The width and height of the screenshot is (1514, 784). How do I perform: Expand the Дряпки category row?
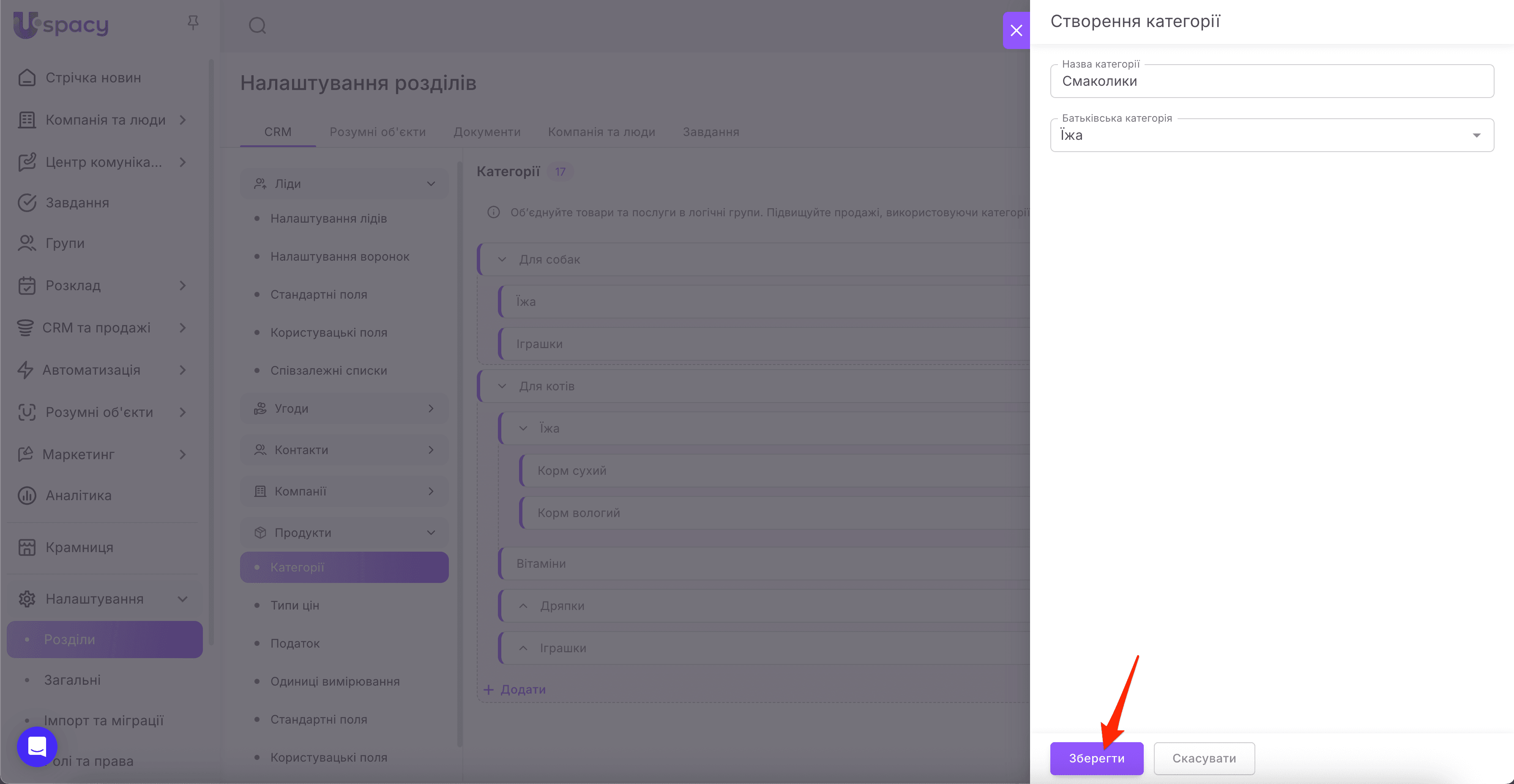523,605
